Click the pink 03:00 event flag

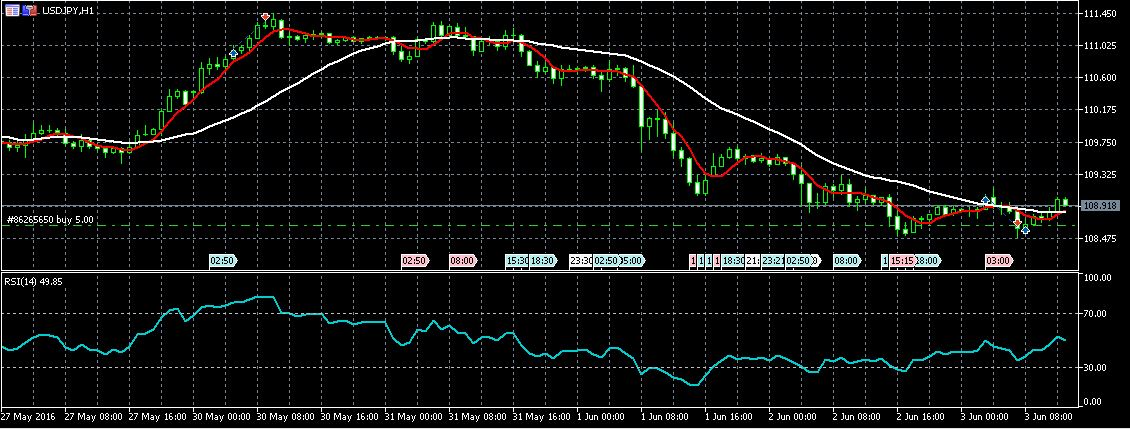[997, 260]
